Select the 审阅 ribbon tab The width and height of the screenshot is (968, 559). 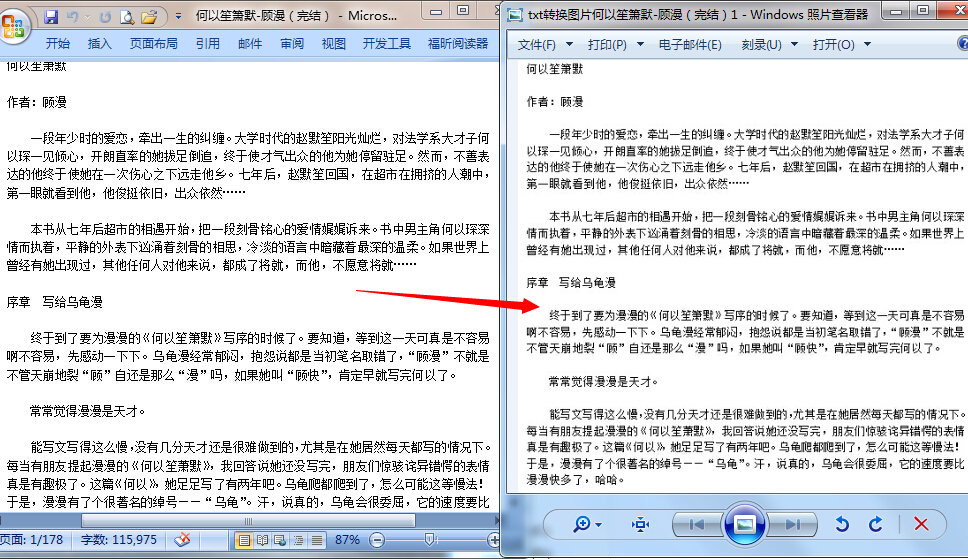pyautogui.click(x=292, y=43)
